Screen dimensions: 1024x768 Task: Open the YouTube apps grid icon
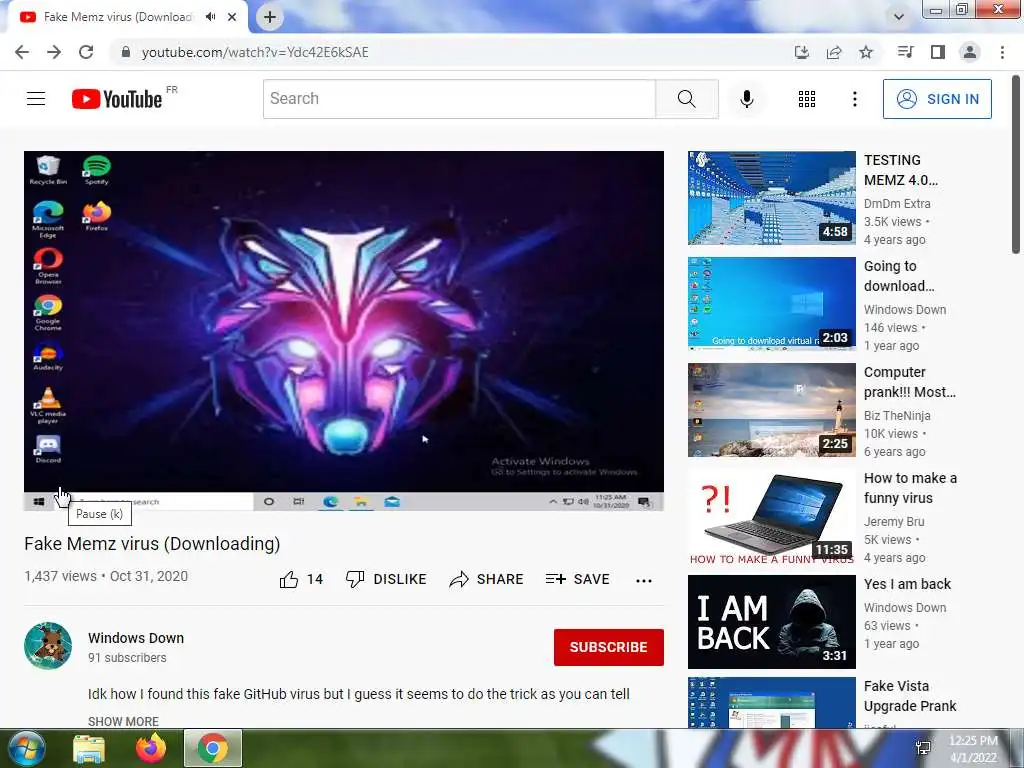tap(807, 99)
